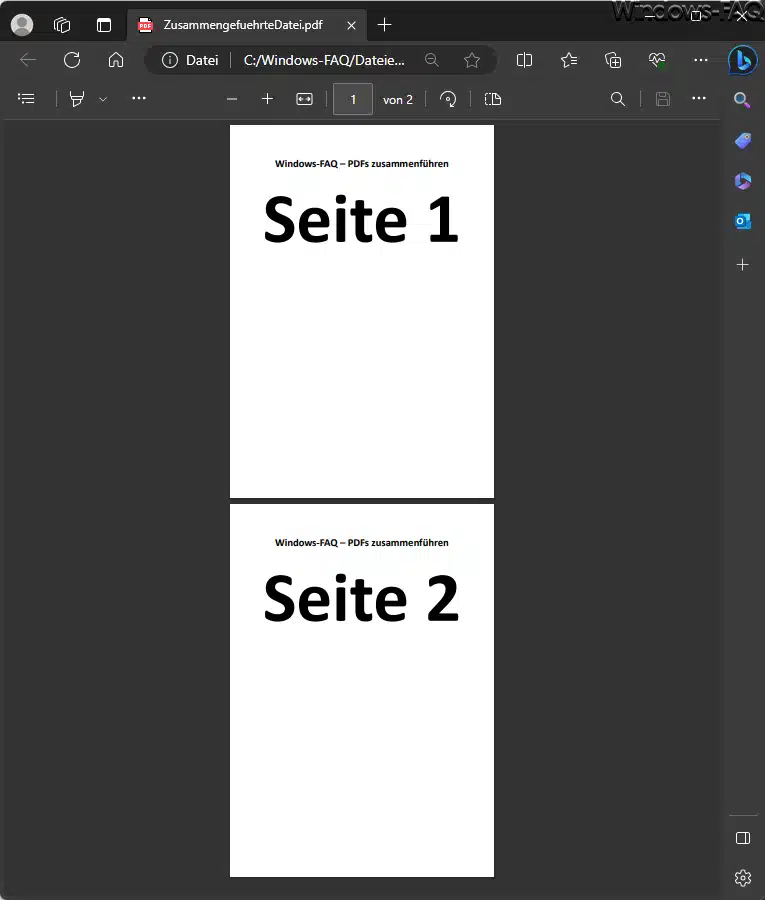Screen dimensions: 765x900
Task: Switch PDF page view layout
Action: (x=492, y=99)
